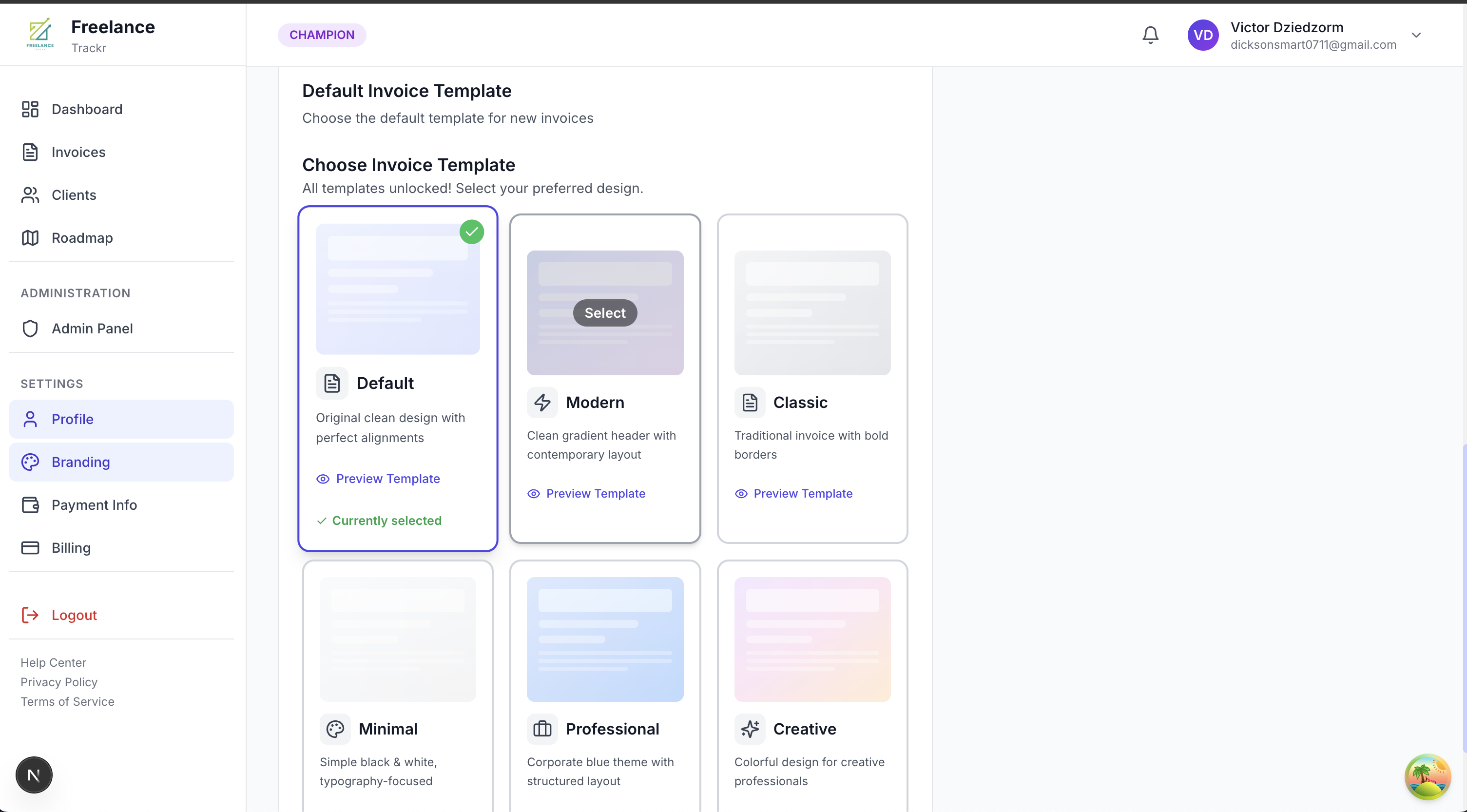The width and height of the screenshot is (1467, 812).
Task: Choose the Classic invoice template
Action: [x=812, y=378]
